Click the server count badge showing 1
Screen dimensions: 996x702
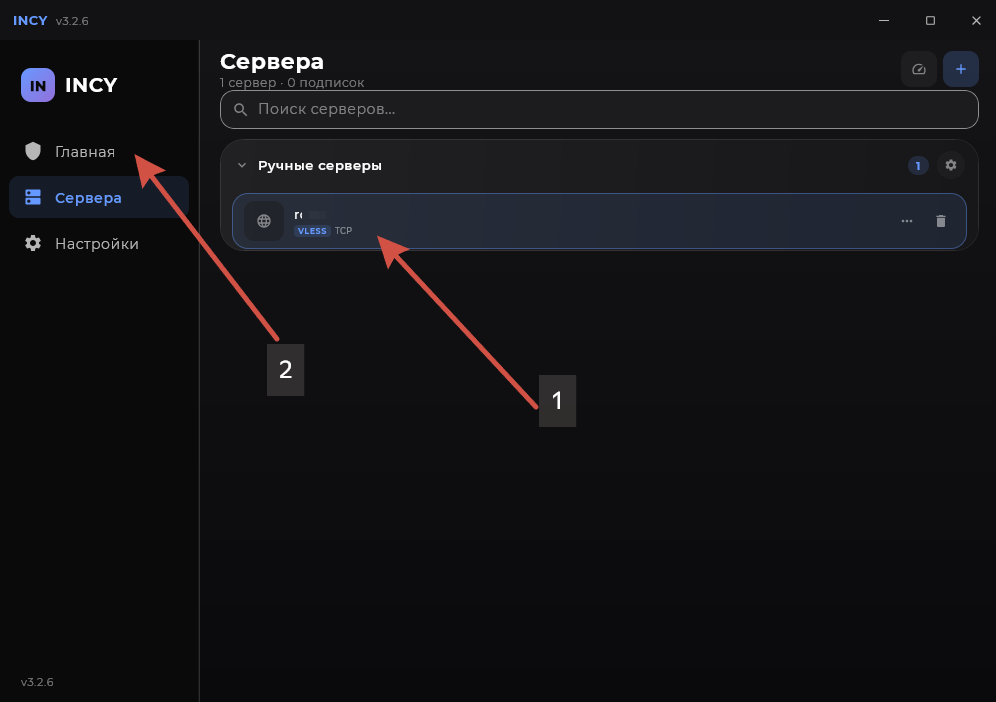point(917,166)
